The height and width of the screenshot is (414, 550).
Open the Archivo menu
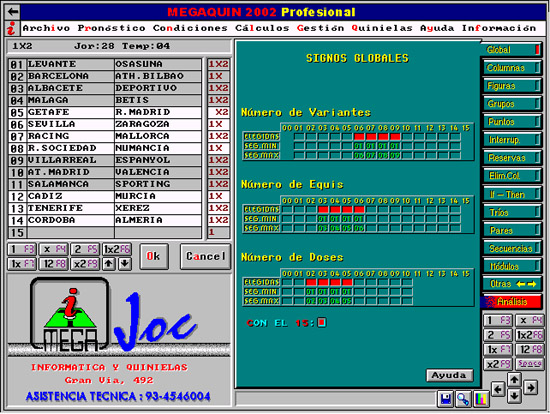pyautogui.click(x=46, y=28)
